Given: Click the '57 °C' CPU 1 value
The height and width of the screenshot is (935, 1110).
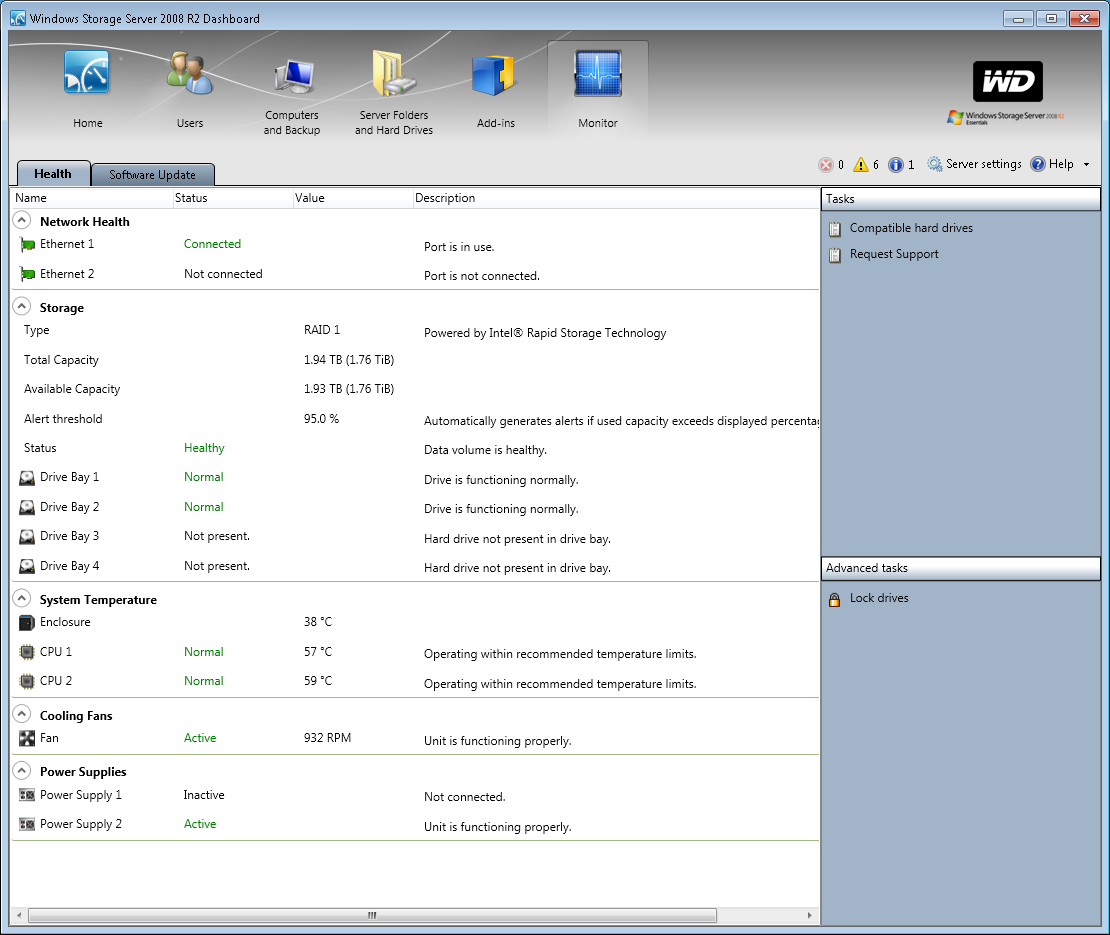Looking at the screenshot, I should [x=318, y=652].
